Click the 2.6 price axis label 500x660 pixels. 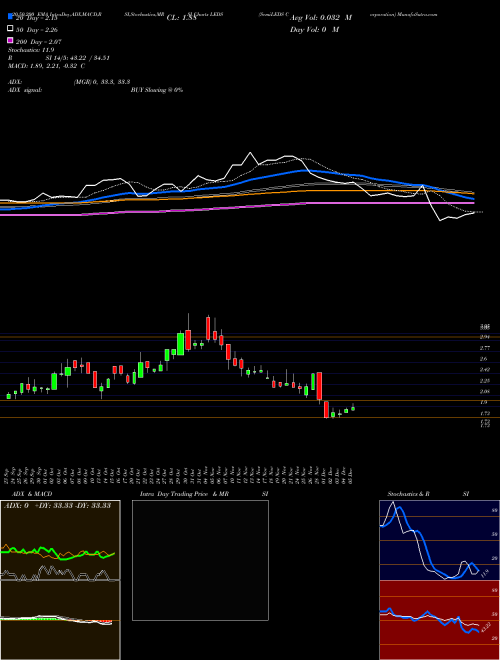[x=483, y=359]
